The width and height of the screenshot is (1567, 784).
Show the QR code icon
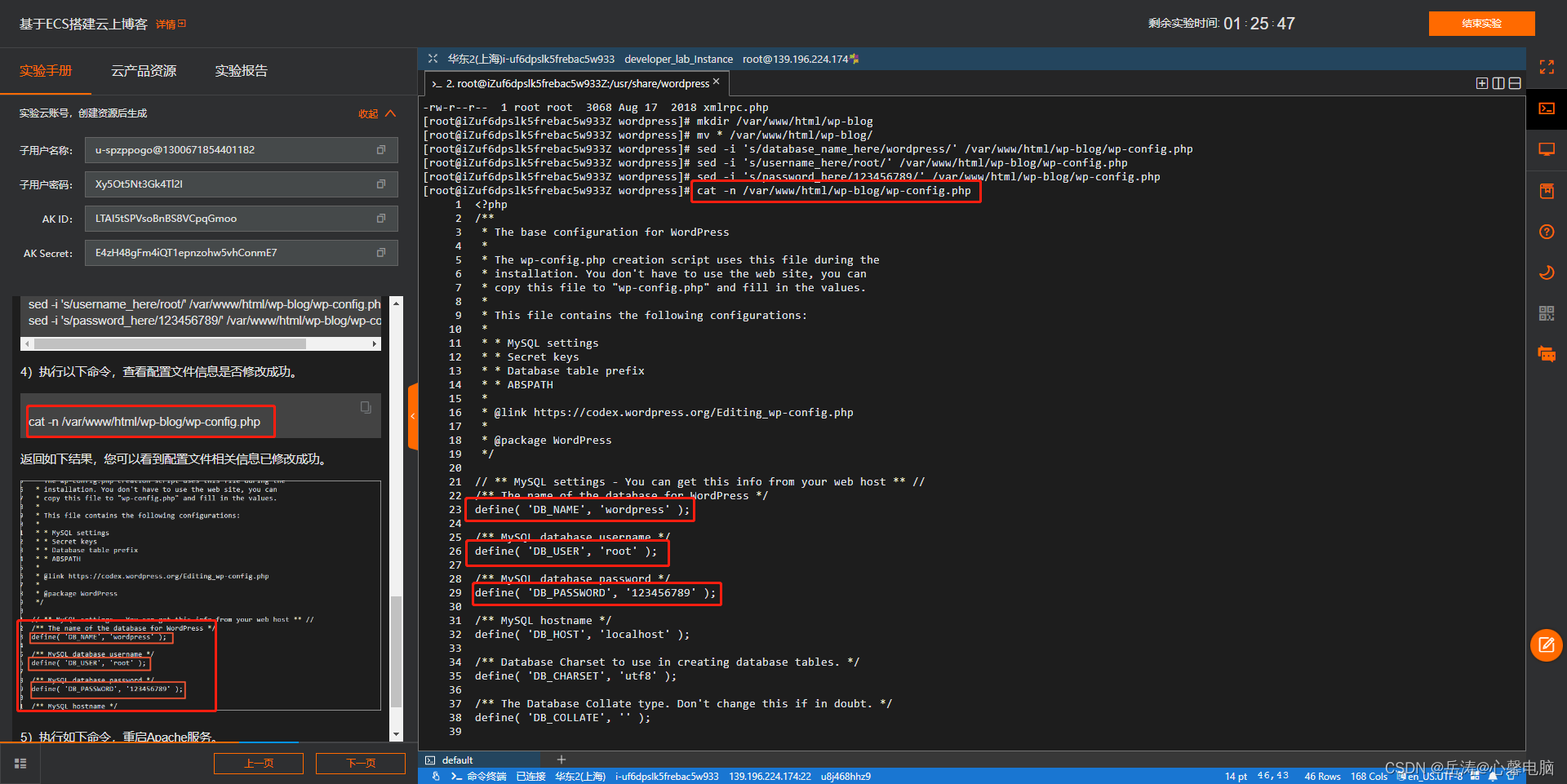click(1546, 313)
